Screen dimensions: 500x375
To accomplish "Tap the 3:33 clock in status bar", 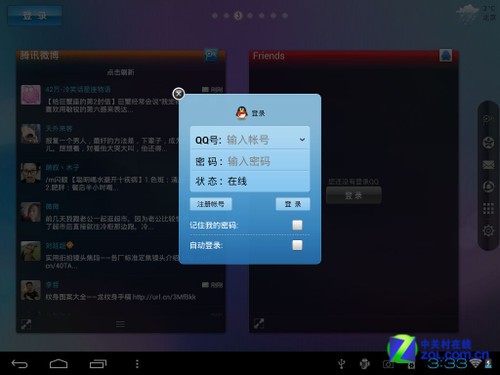I will pyautogui.click(x=447, y=363).
